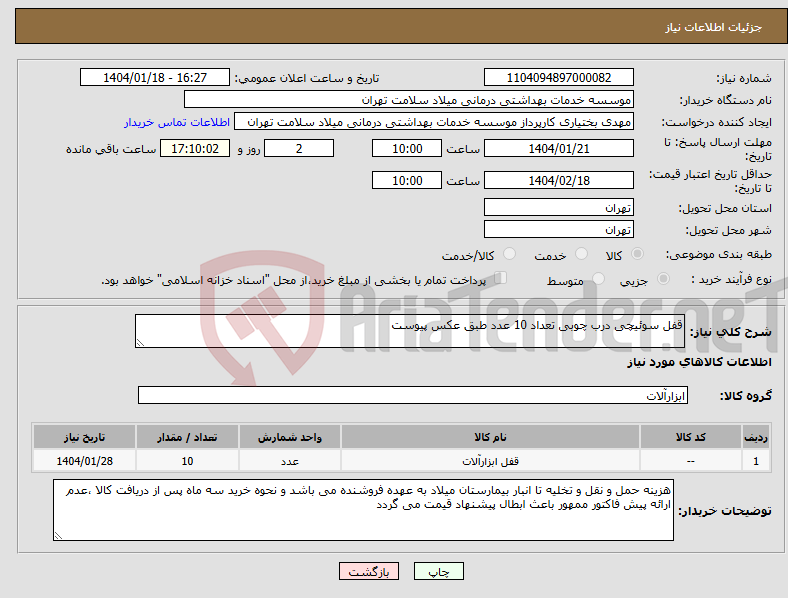This screenshot has width=788, height=598.
Task: Click the description textarea resize handle
Action: coord(140,343)
